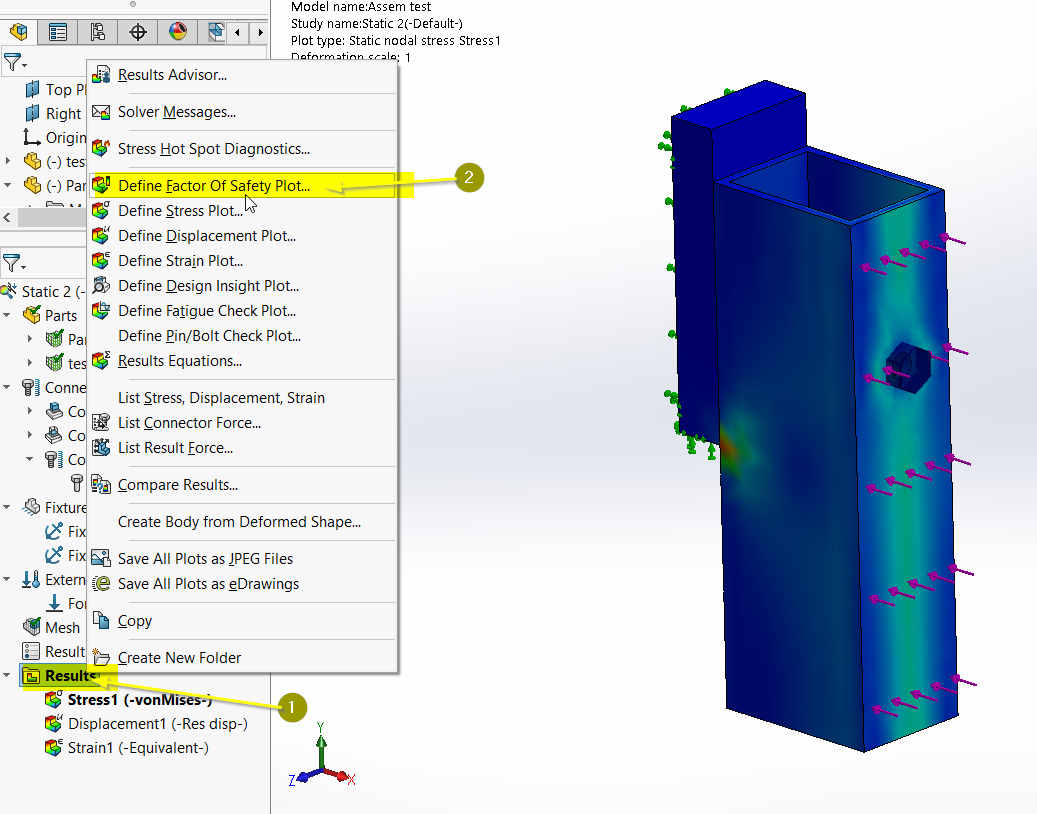
Task: Open the simulation tree filter dropdown
Action: click(x=15, y=264)
